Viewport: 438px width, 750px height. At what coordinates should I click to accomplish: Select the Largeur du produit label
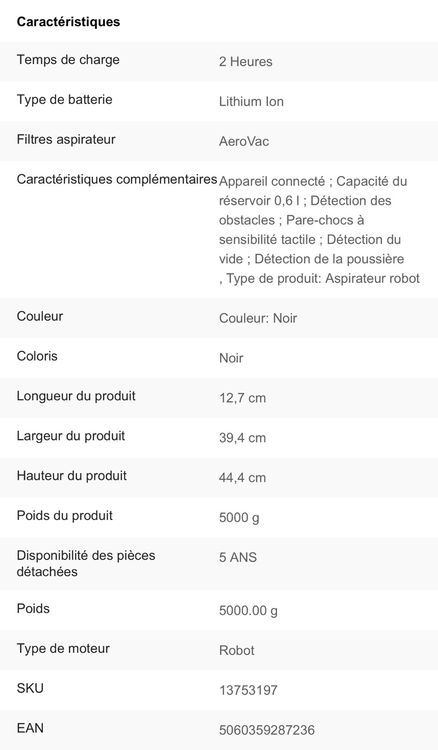tap(71, 436)
